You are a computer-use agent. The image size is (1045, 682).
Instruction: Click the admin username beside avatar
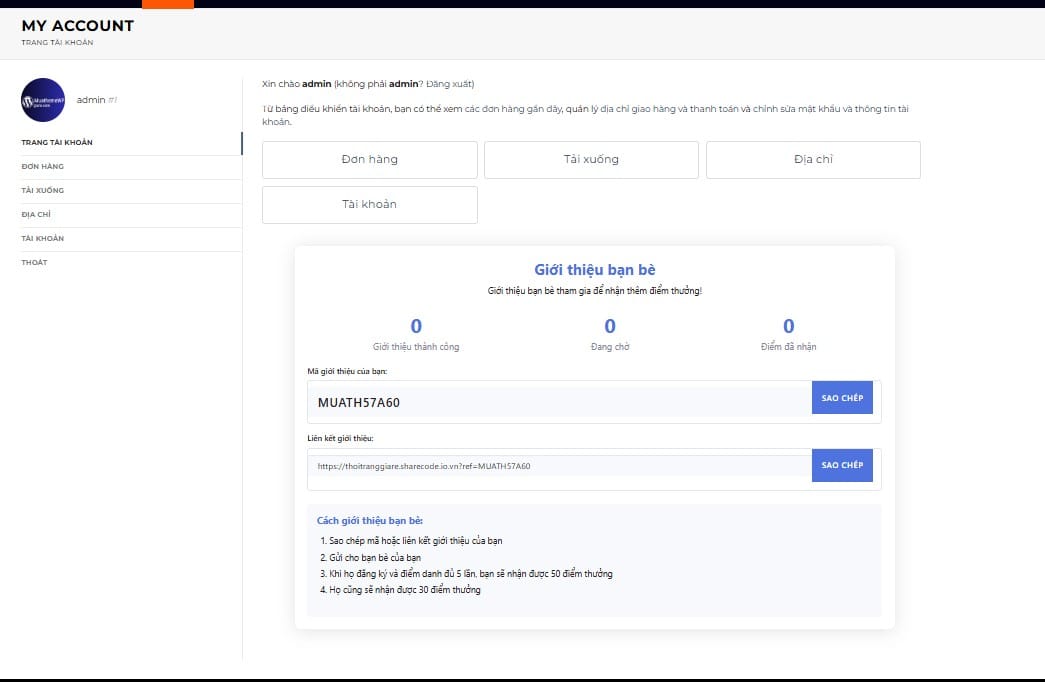click(91, 100)
